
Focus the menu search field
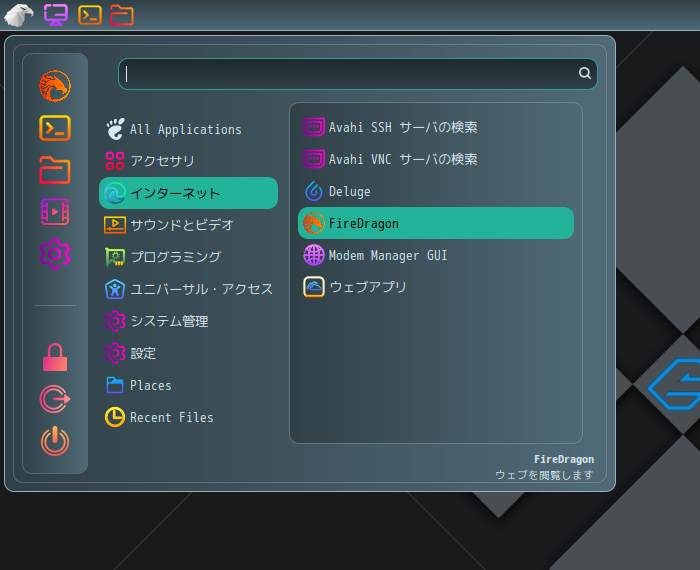pyautogui.click(x=358, y=74)
